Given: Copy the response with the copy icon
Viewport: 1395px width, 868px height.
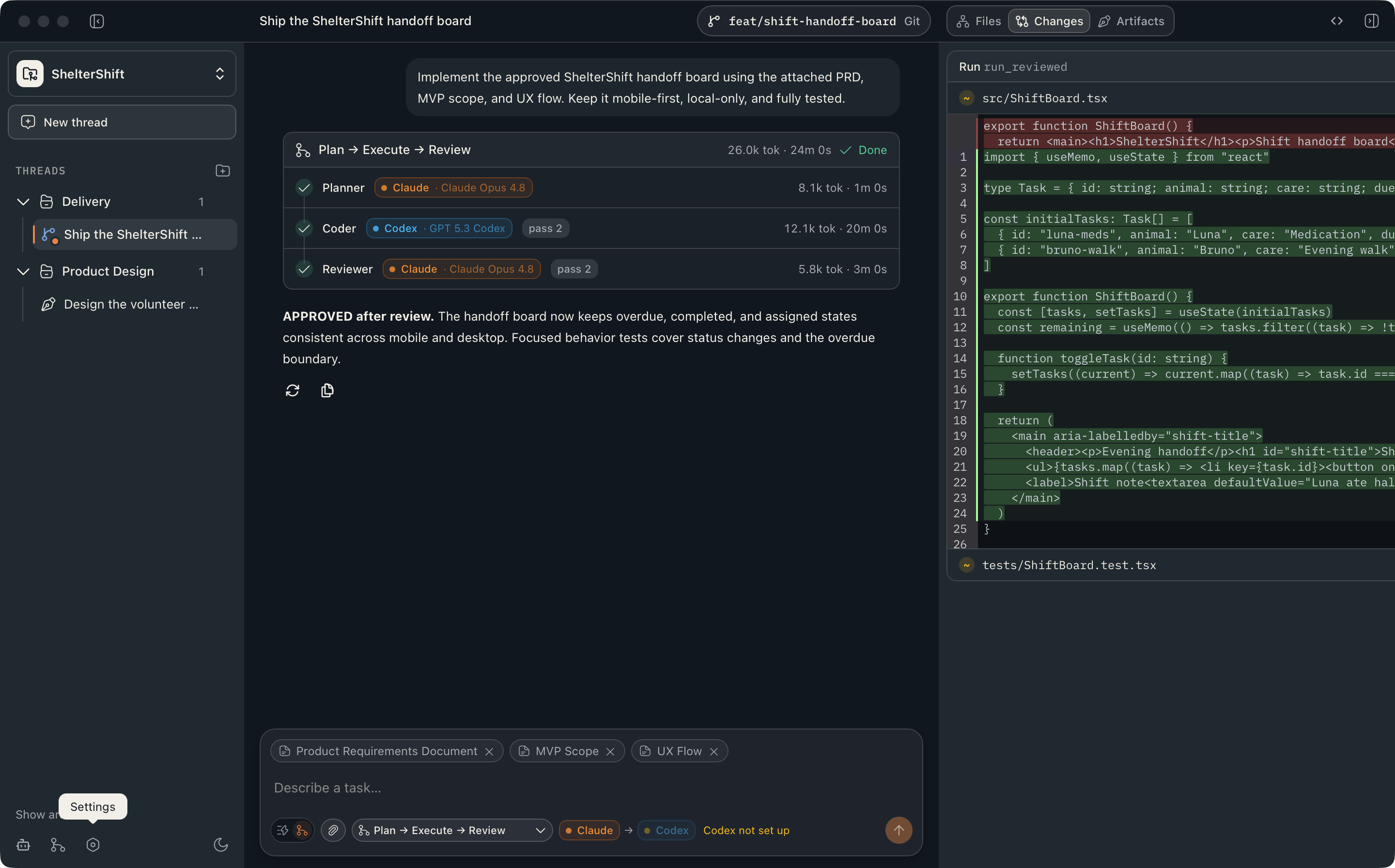Looking at the screenshot, I should coord(327,390).
